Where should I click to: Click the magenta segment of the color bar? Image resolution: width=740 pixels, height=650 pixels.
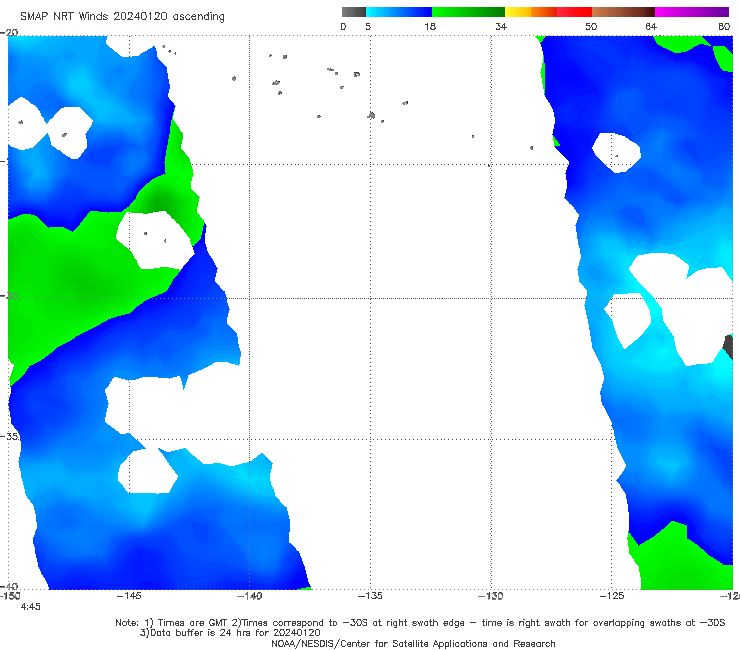(692, 12)
